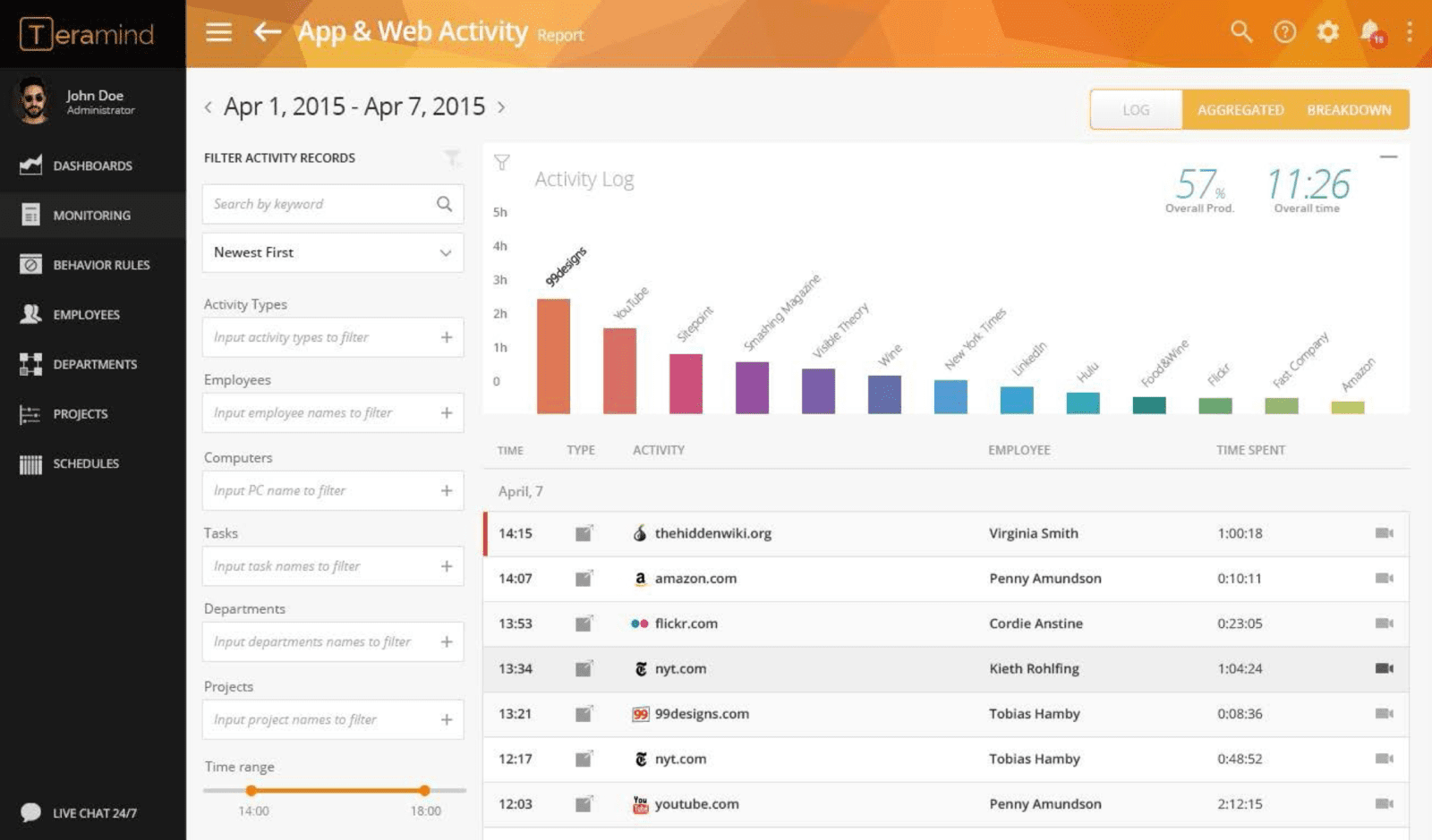Click the Input PC name to filter field
This screenshot has height=840, width=1432.
click(x=333, y=490)
